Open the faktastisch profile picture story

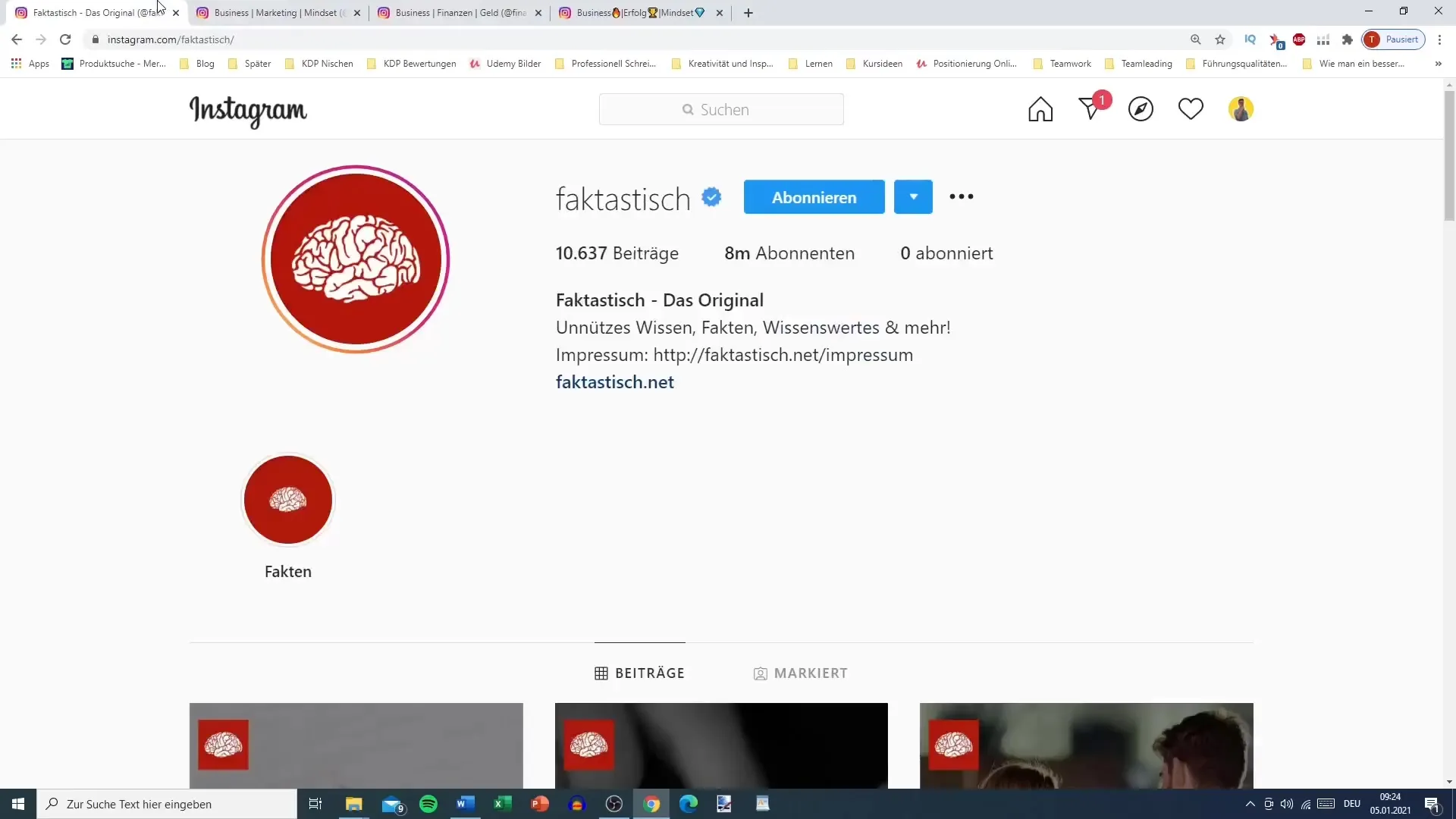pos(356,259)
